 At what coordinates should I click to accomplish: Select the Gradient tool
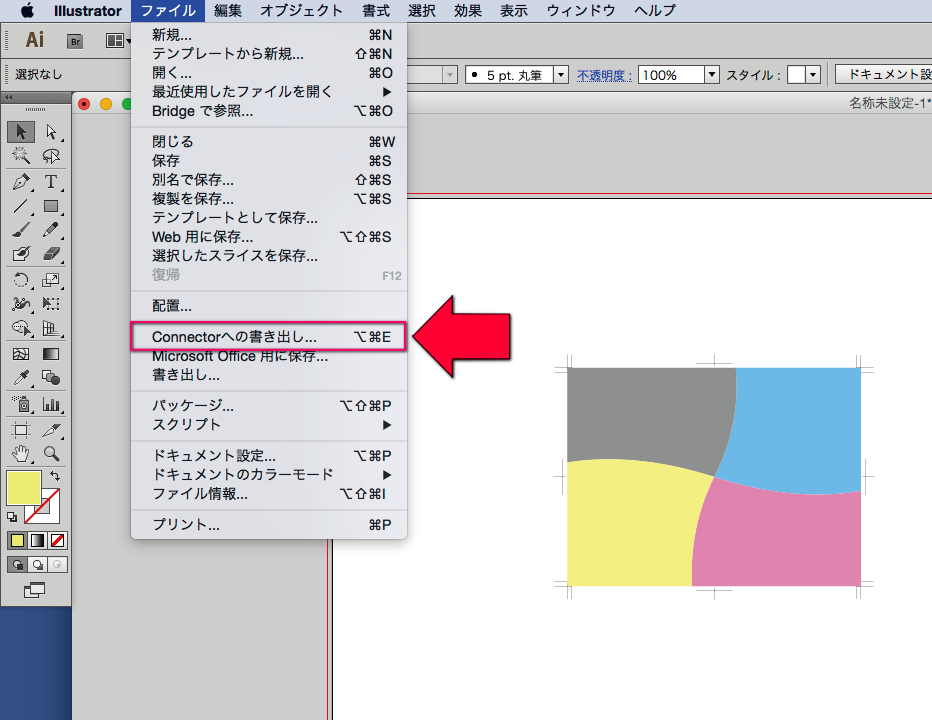click(x=51, y=354)
